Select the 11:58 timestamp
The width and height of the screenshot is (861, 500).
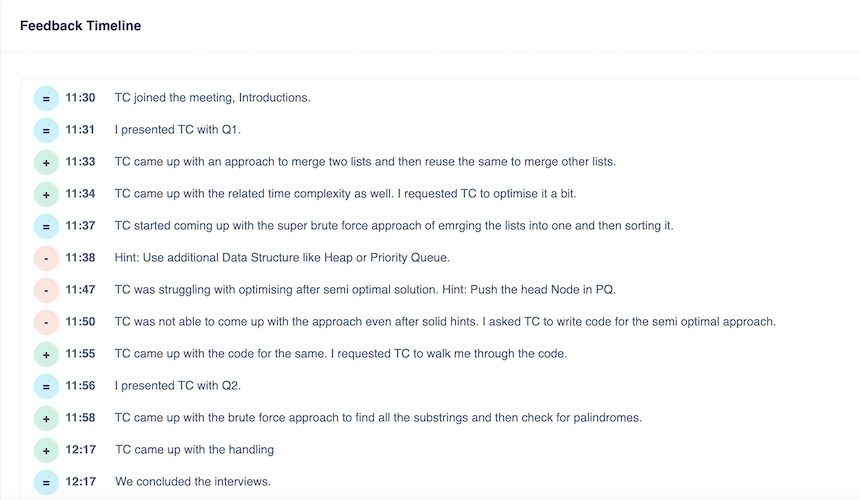pos(80,418)
